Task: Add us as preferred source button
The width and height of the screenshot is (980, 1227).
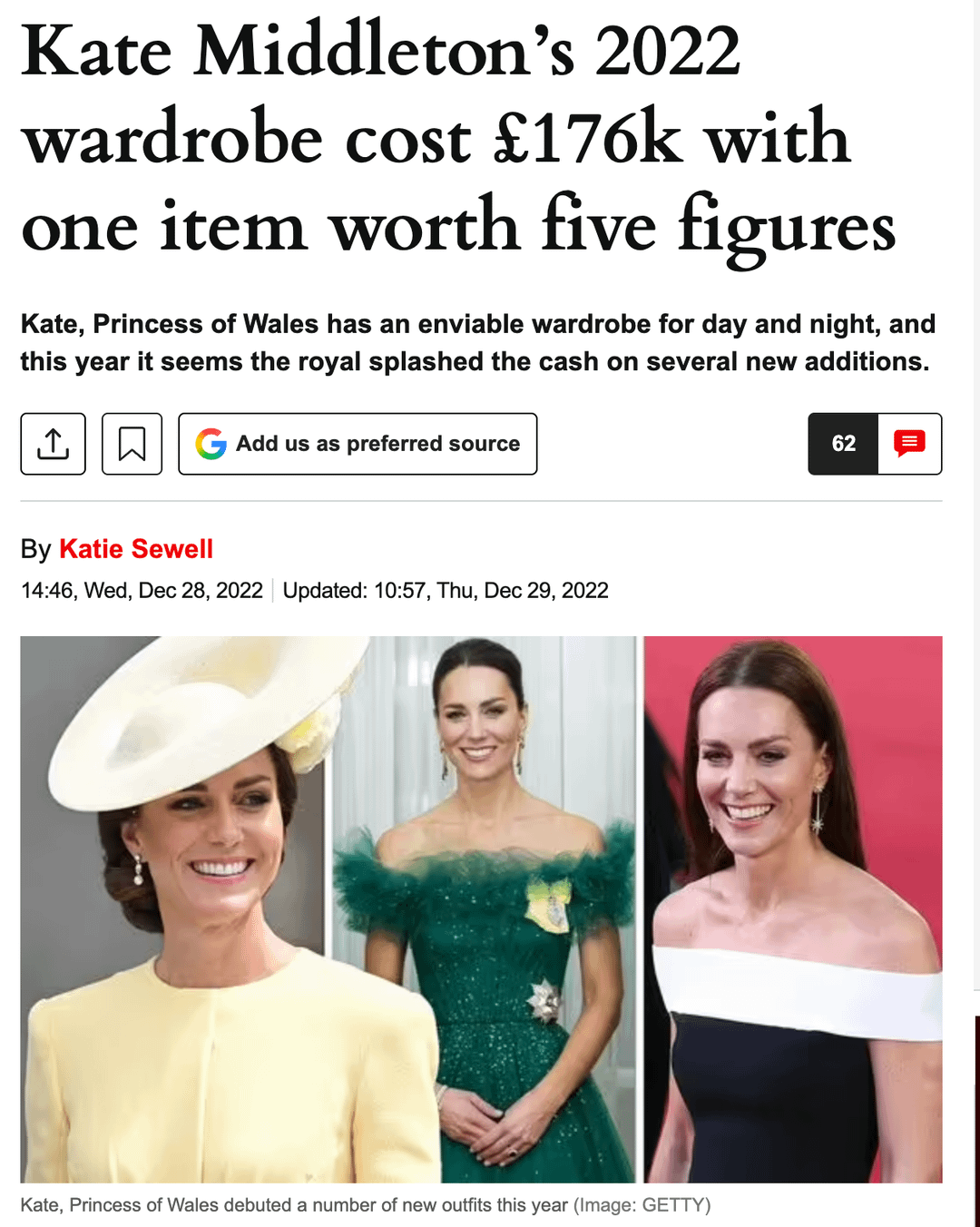Action: click(358, 444)
